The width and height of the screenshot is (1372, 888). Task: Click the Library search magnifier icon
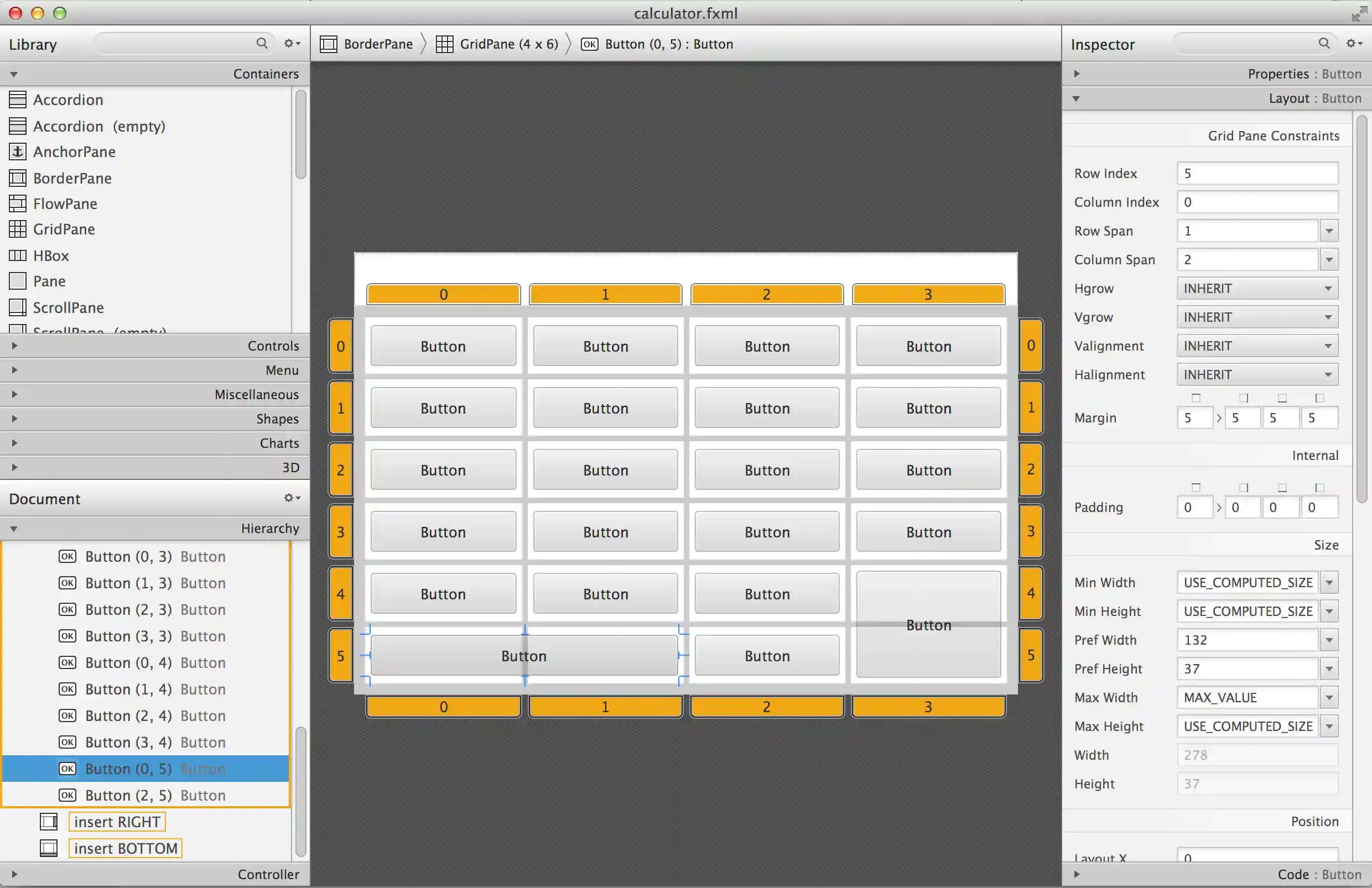coord(262,43)
